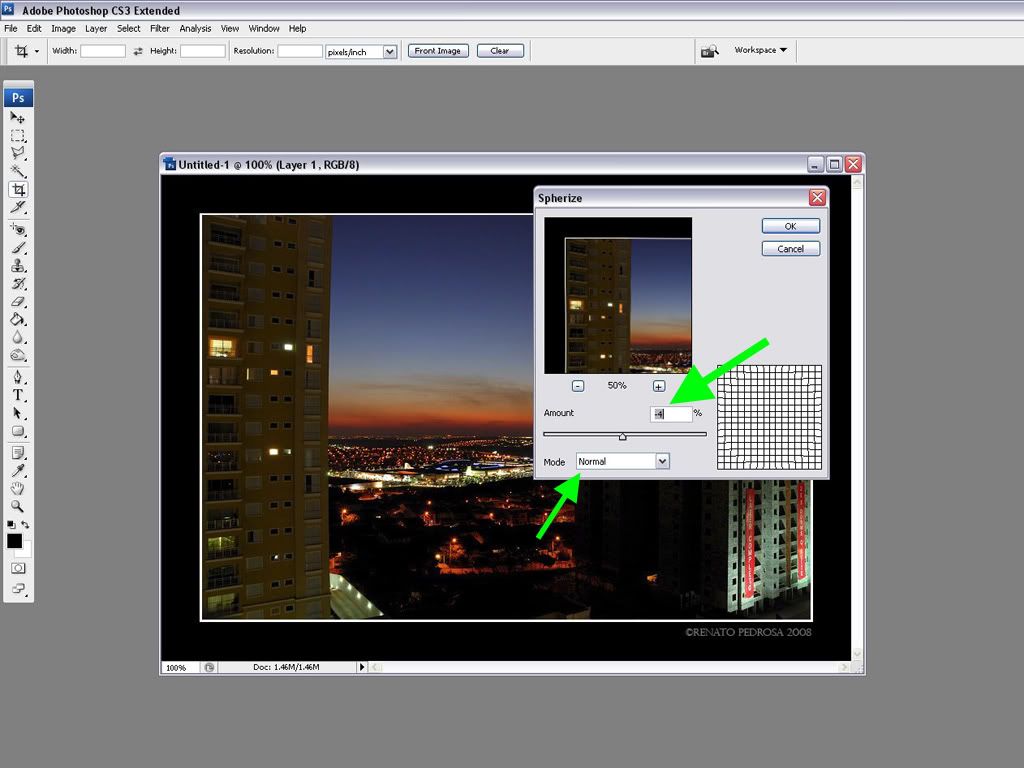The image size is (1024, 768).
Task: Toggle Quick Mask mode
Action: pyautogui.click(x=18, y=568)
